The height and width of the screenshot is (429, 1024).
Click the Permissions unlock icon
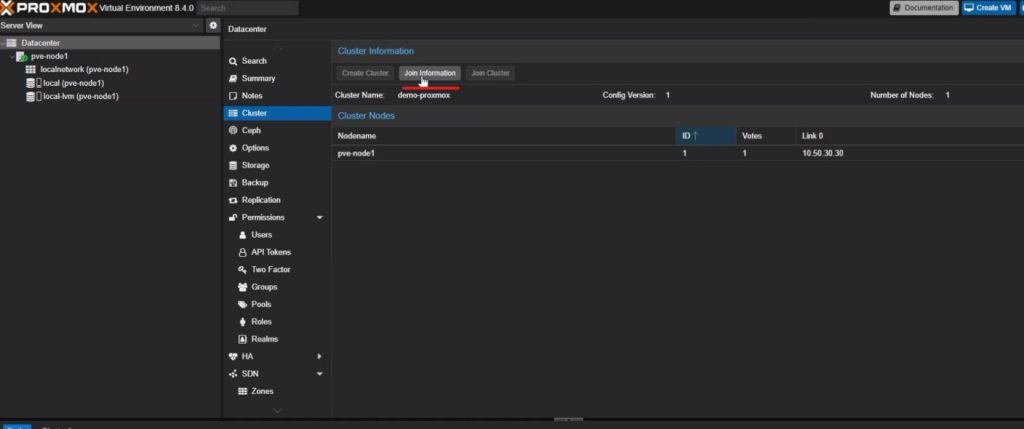point(233,217)
